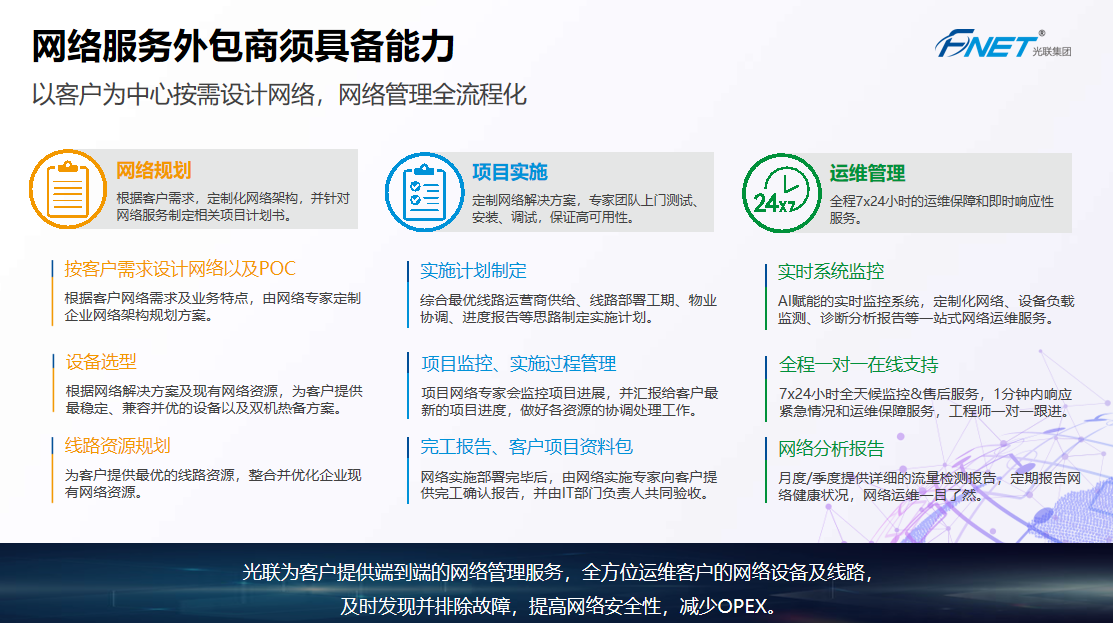Click the subtitle 以客户为中心按需设计网络
Viewport: 1113px width, 623px height.
tap(279, 96)
